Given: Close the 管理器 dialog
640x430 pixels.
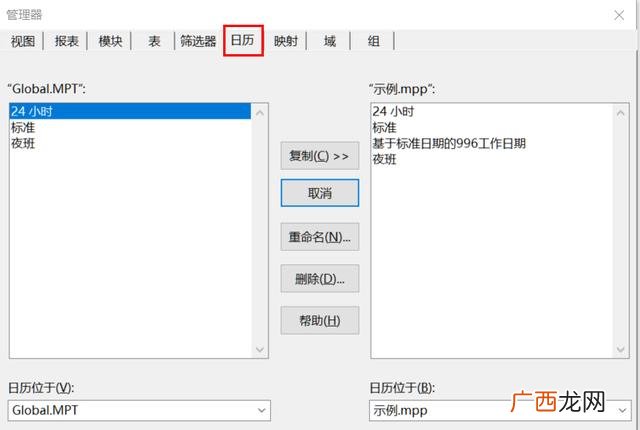Looking at the screenshot, I should (619, 15).
